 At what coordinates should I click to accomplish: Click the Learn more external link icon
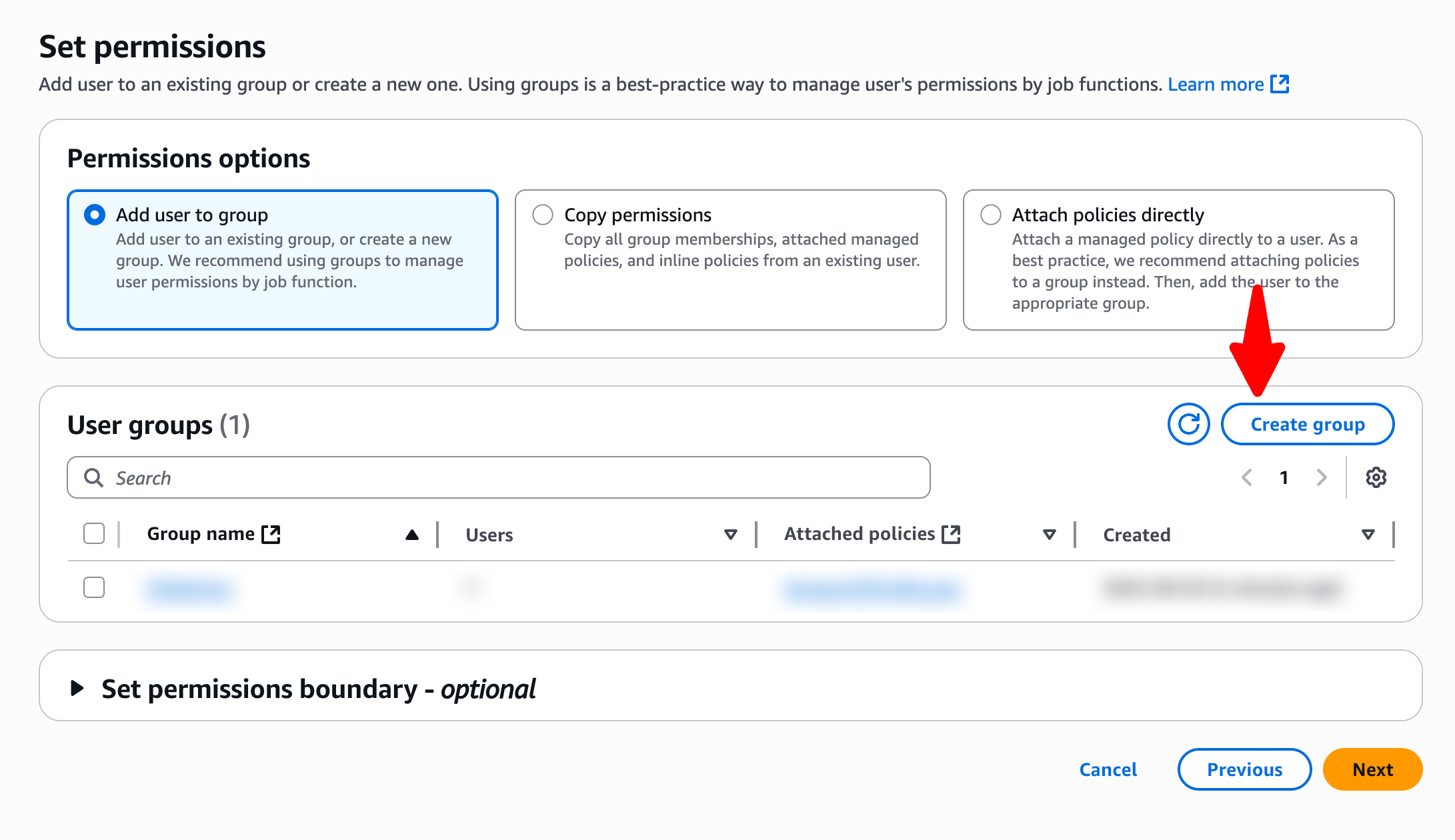[1280, 84]
